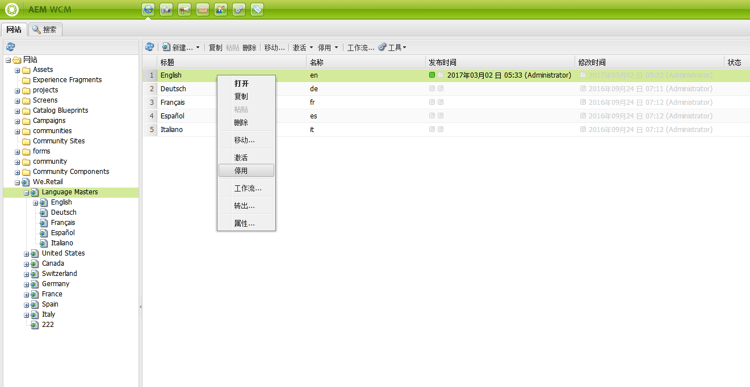This screenshot has height=387, width=750.
Task: Switch to the 搜索 tab
Action: (x=45, y=30)
